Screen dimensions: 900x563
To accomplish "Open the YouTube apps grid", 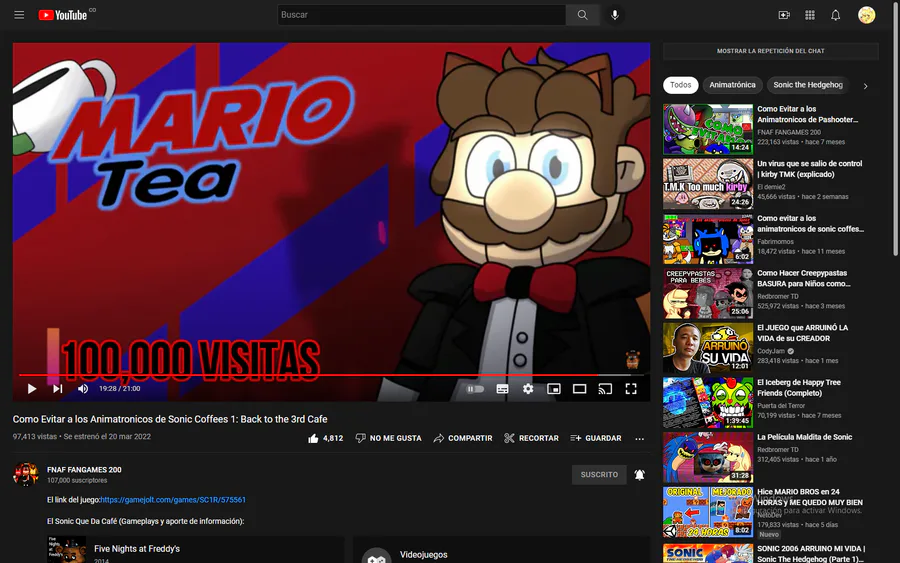I will tap(810, 15).
